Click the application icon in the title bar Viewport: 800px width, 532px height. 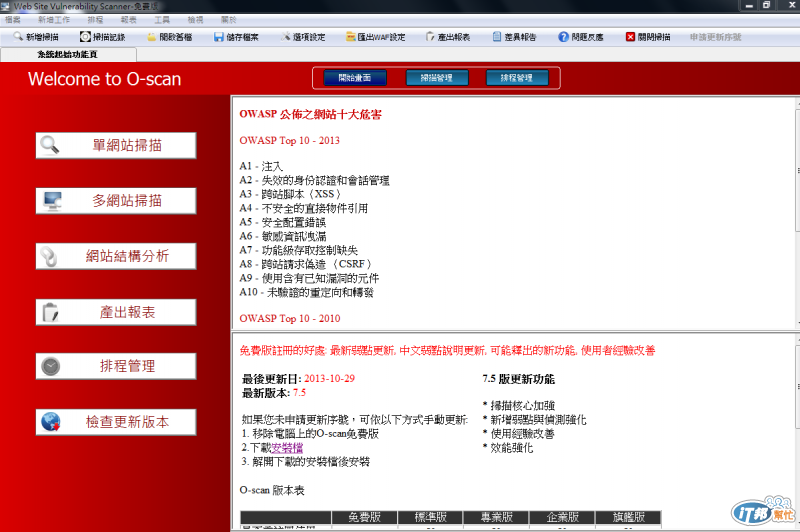[5, 6]
